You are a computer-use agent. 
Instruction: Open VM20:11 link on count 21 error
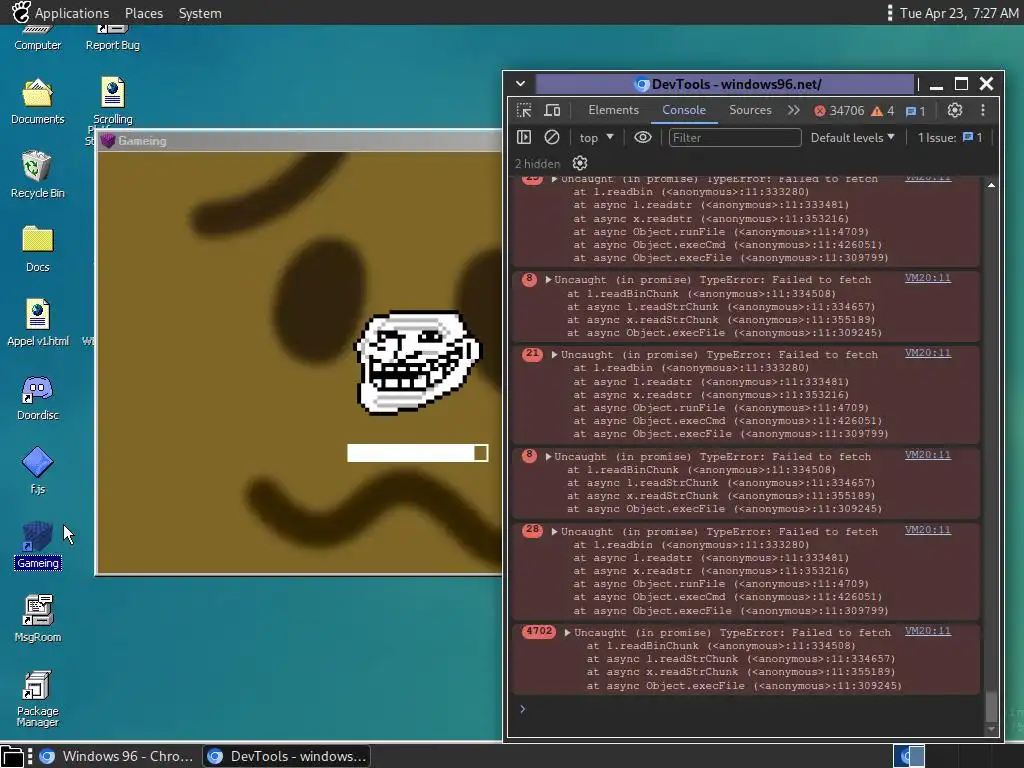(927, 353)
